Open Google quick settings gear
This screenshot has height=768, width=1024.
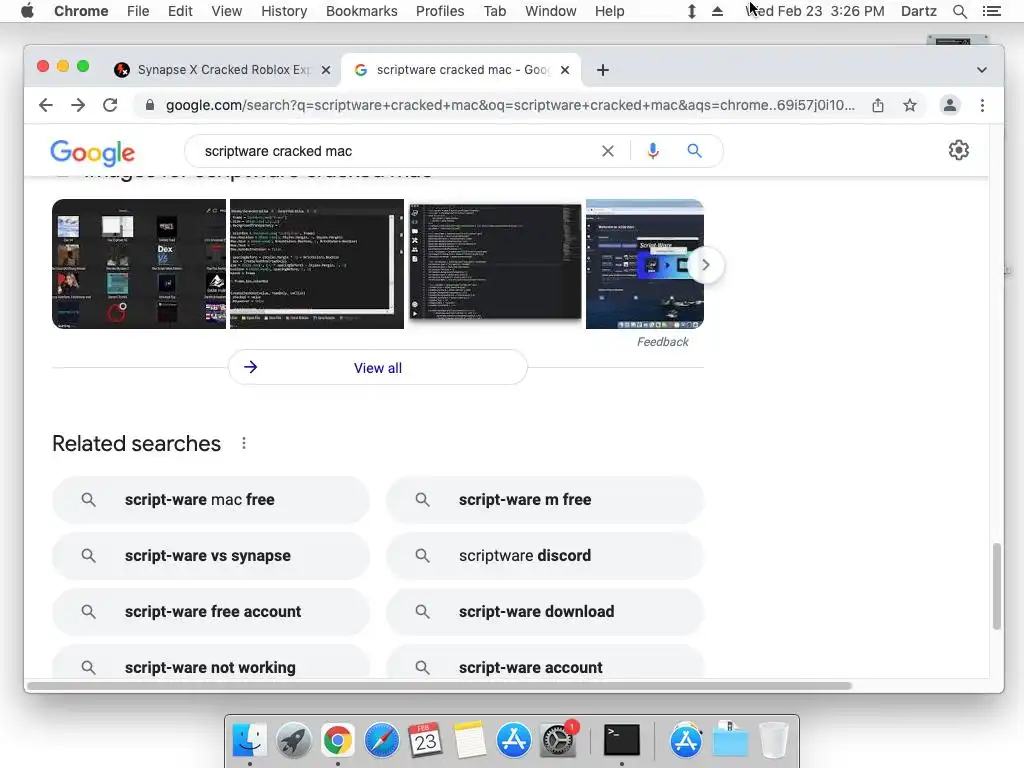[x=958, y=150]
